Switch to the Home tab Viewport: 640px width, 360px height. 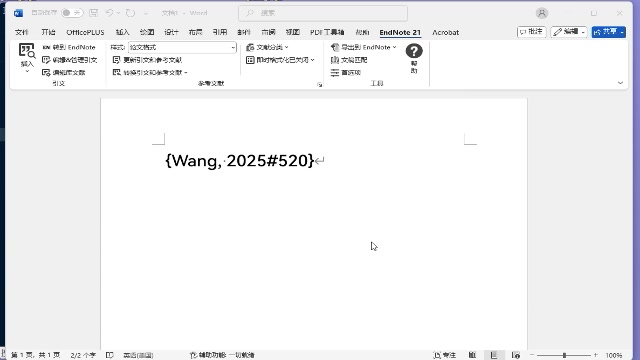(48, 32)
